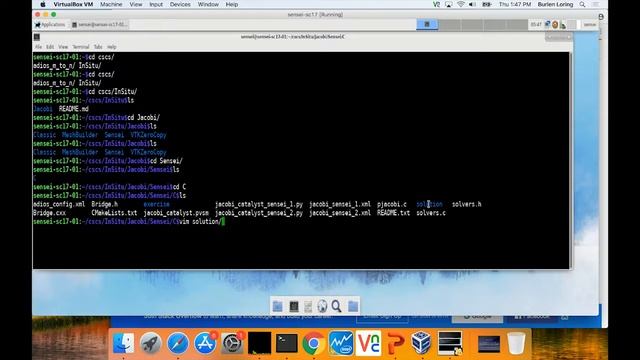640x360 pixels.
Task: Open the Devices menu
Action: pyautogui.click(x=180, y=4)
